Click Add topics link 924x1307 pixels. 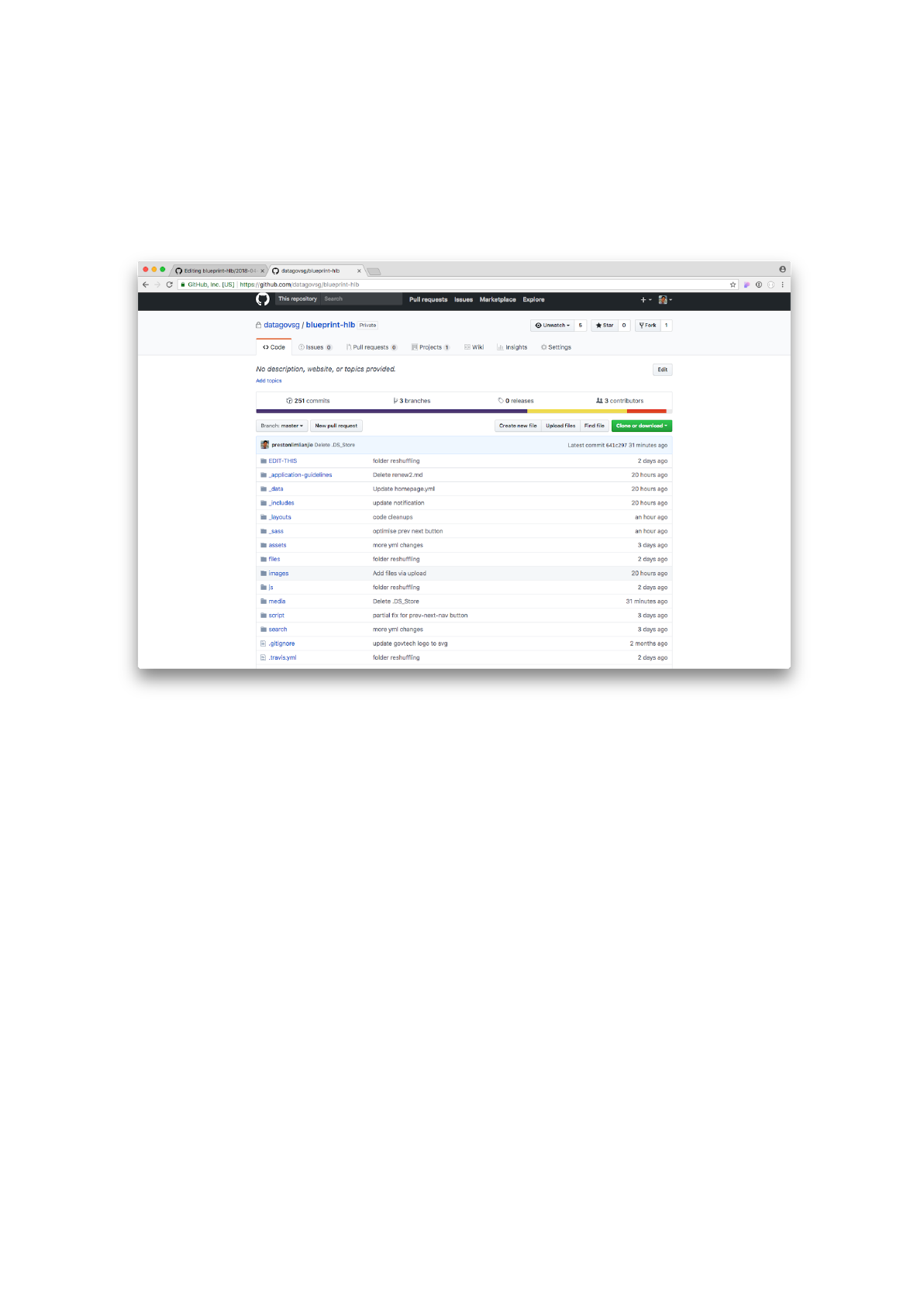(269, 381)
